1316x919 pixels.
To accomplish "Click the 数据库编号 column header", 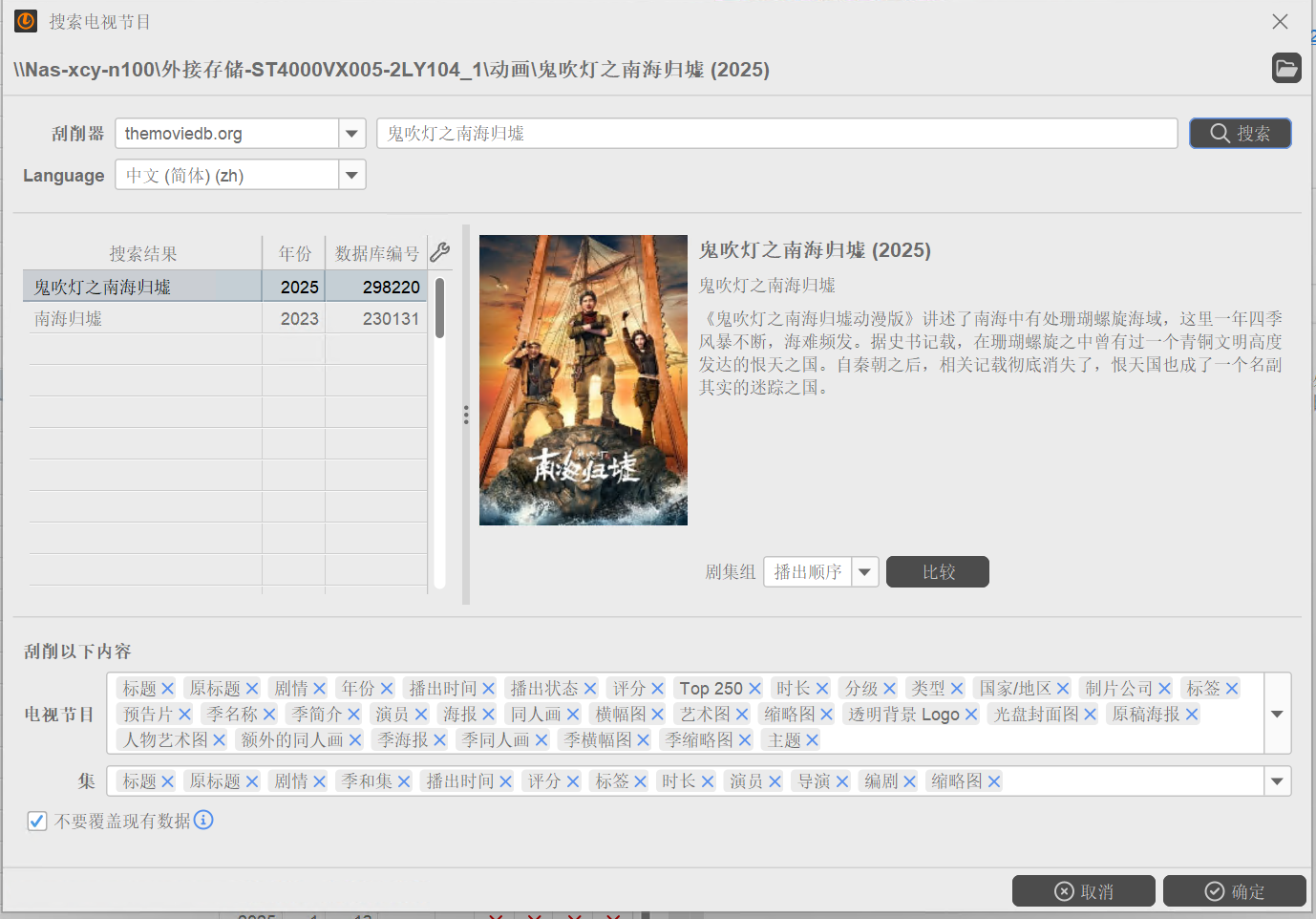I will (x=377, y=253).
